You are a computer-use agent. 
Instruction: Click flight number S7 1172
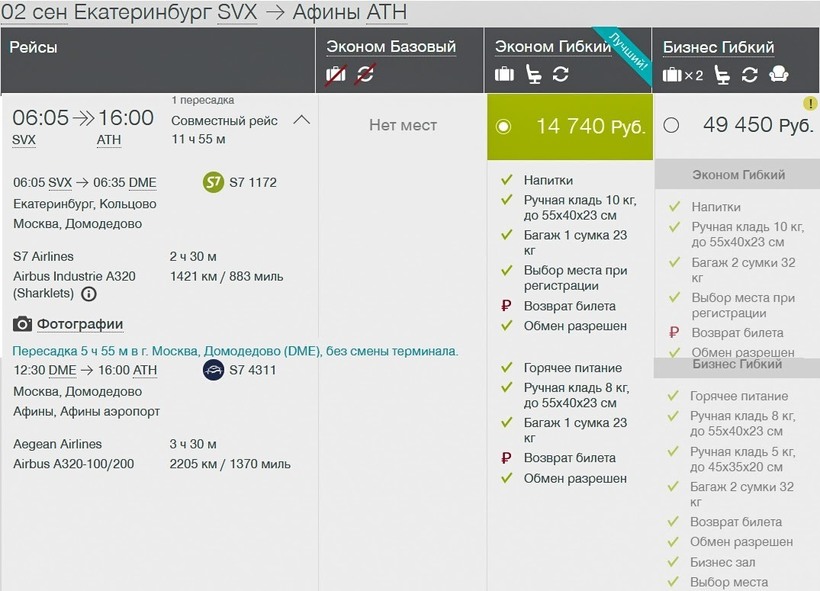coord(253,183)
